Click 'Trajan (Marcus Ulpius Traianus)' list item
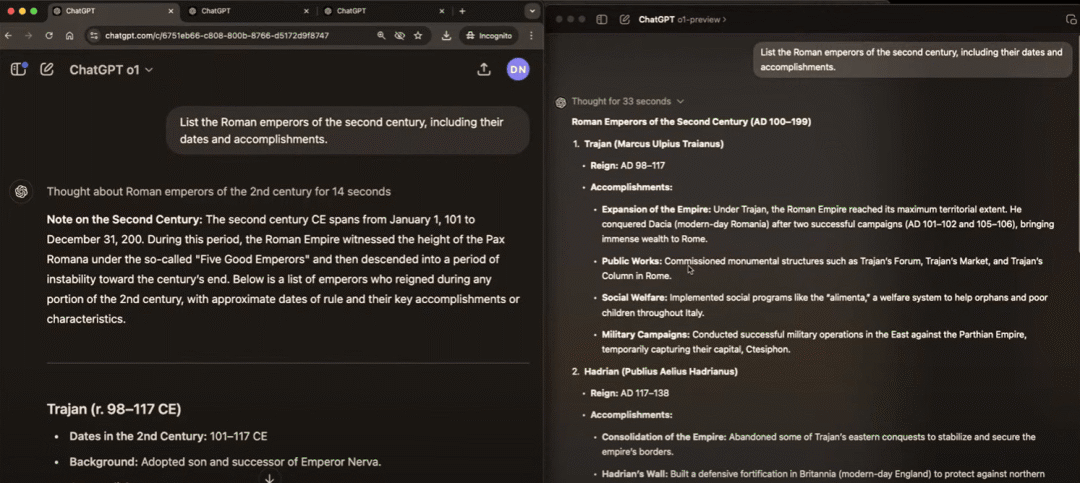 point(654,144)
